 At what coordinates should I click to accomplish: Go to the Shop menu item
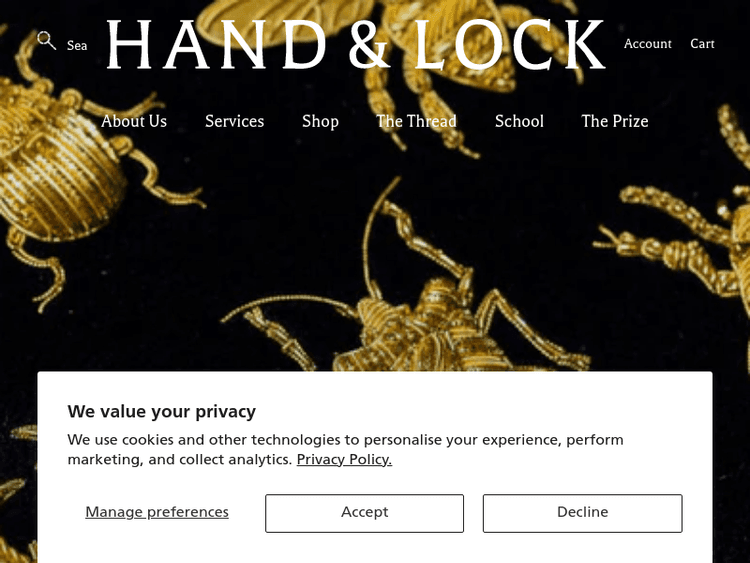(x=320, y=121)
